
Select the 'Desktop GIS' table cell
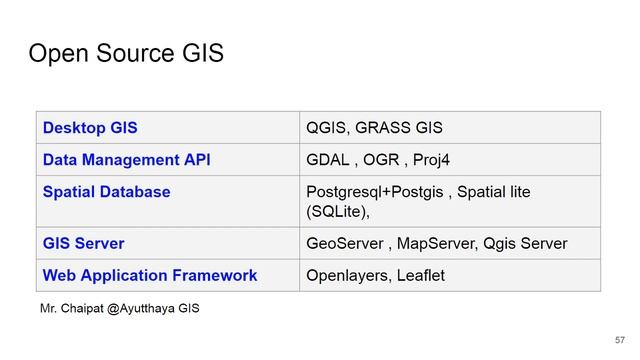[x=168, y=127]
